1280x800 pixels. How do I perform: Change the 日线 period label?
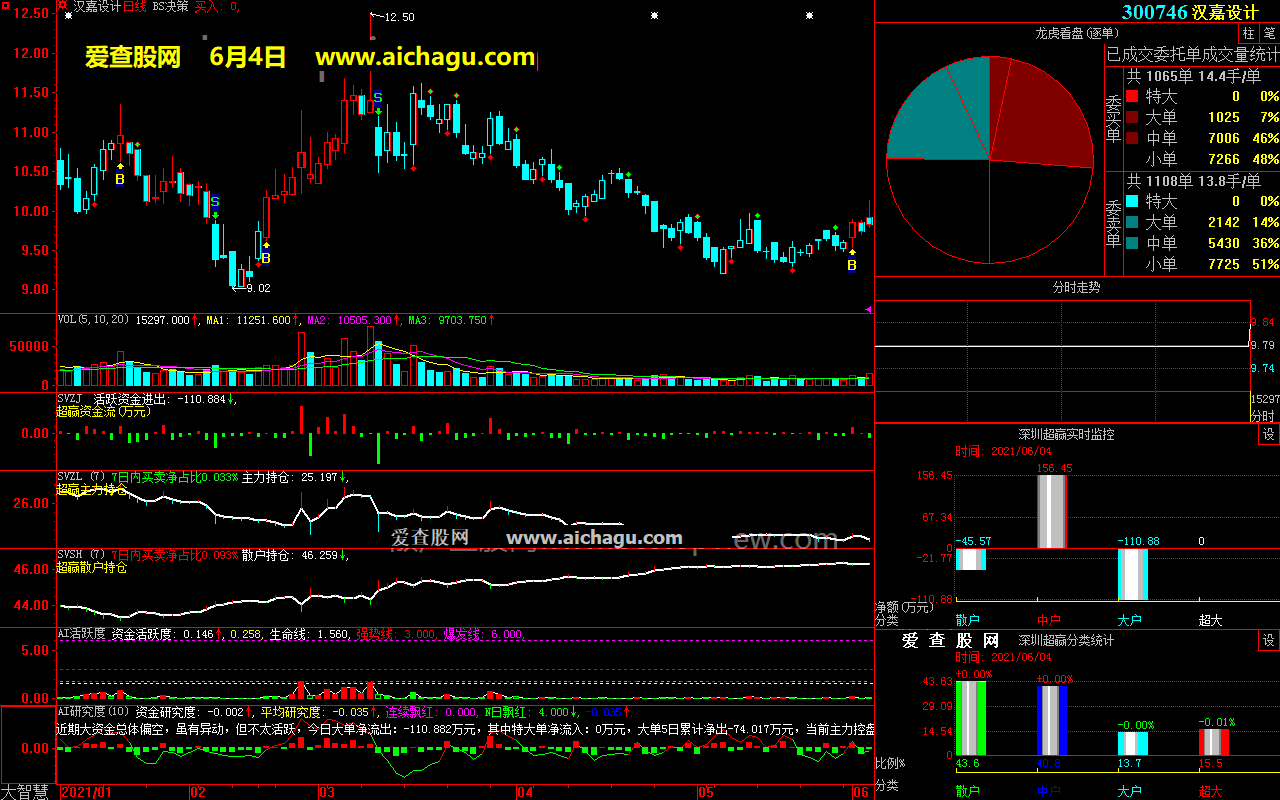(x=134, y=6)
